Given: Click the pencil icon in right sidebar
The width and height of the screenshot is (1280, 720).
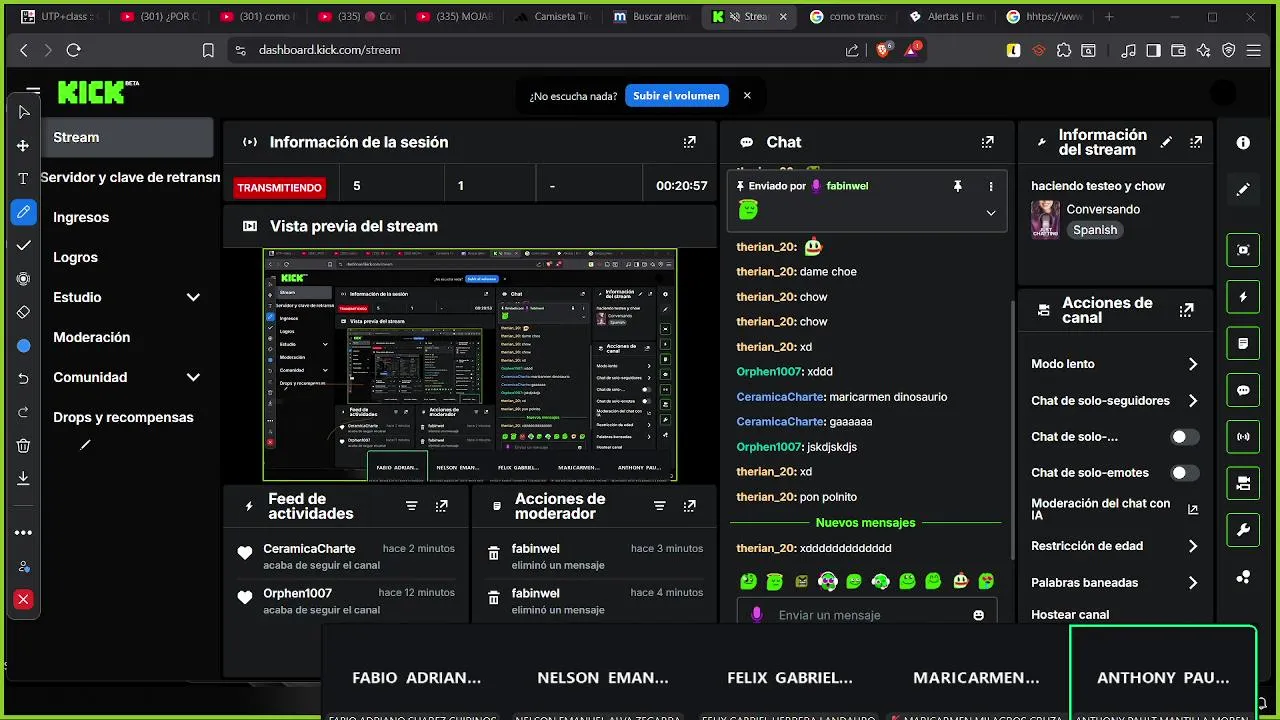Looking at the screenshot, I should (x=1243, y=189).
